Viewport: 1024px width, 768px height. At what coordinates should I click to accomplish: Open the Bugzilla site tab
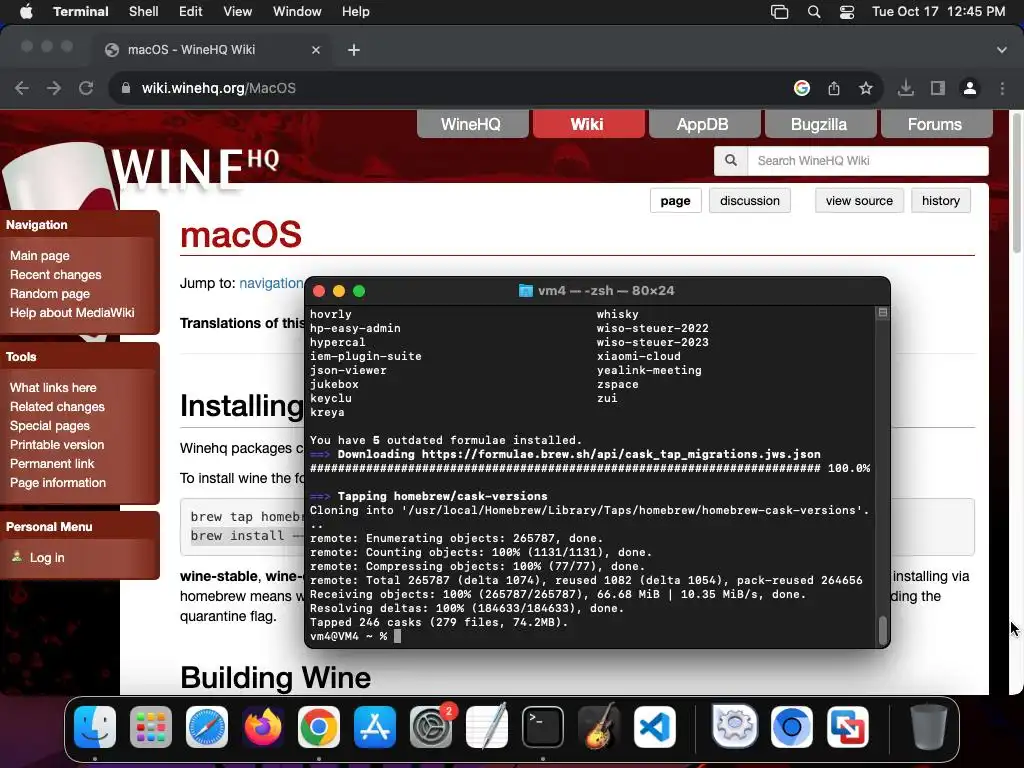(819, 124)
